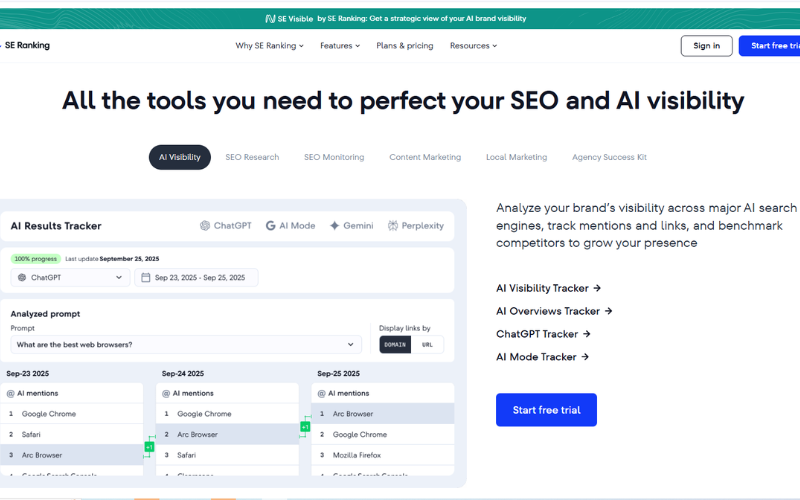Expand the analyzed prompt dropdown
The image size is (800, 500).
pos(186,345)
